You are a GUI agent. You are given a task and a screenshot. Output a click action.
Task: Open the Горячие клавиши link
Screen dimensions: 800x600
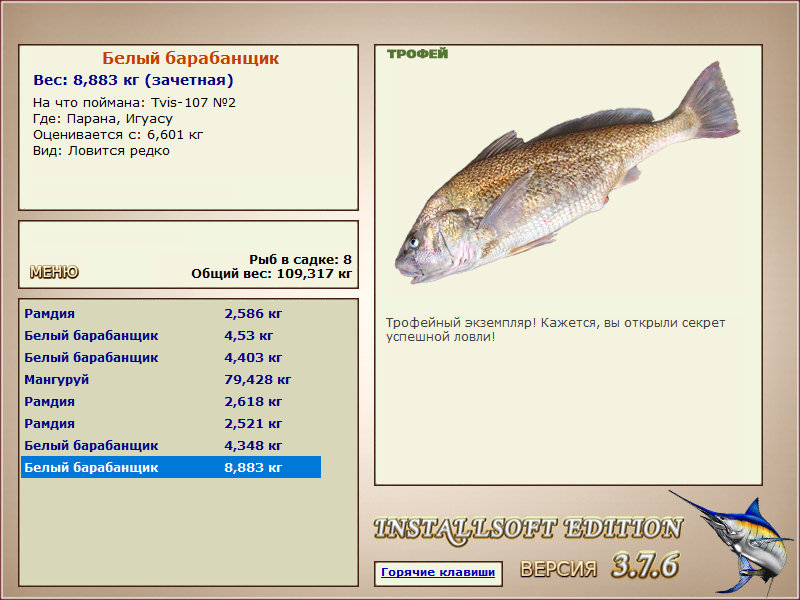438,572
